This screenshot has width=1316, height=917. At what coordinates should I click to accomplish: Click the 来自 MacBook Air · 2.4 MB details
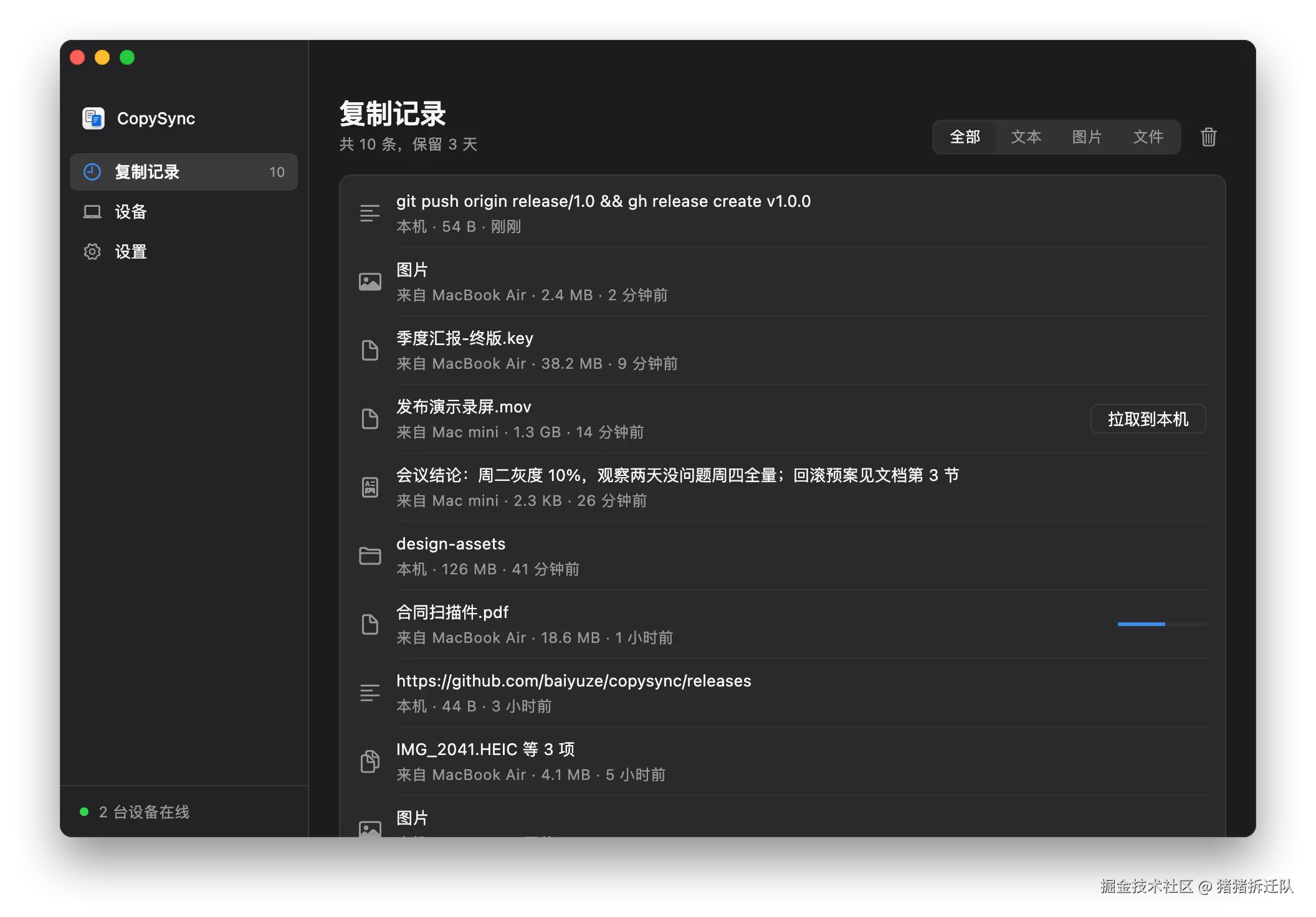(532, 295)
